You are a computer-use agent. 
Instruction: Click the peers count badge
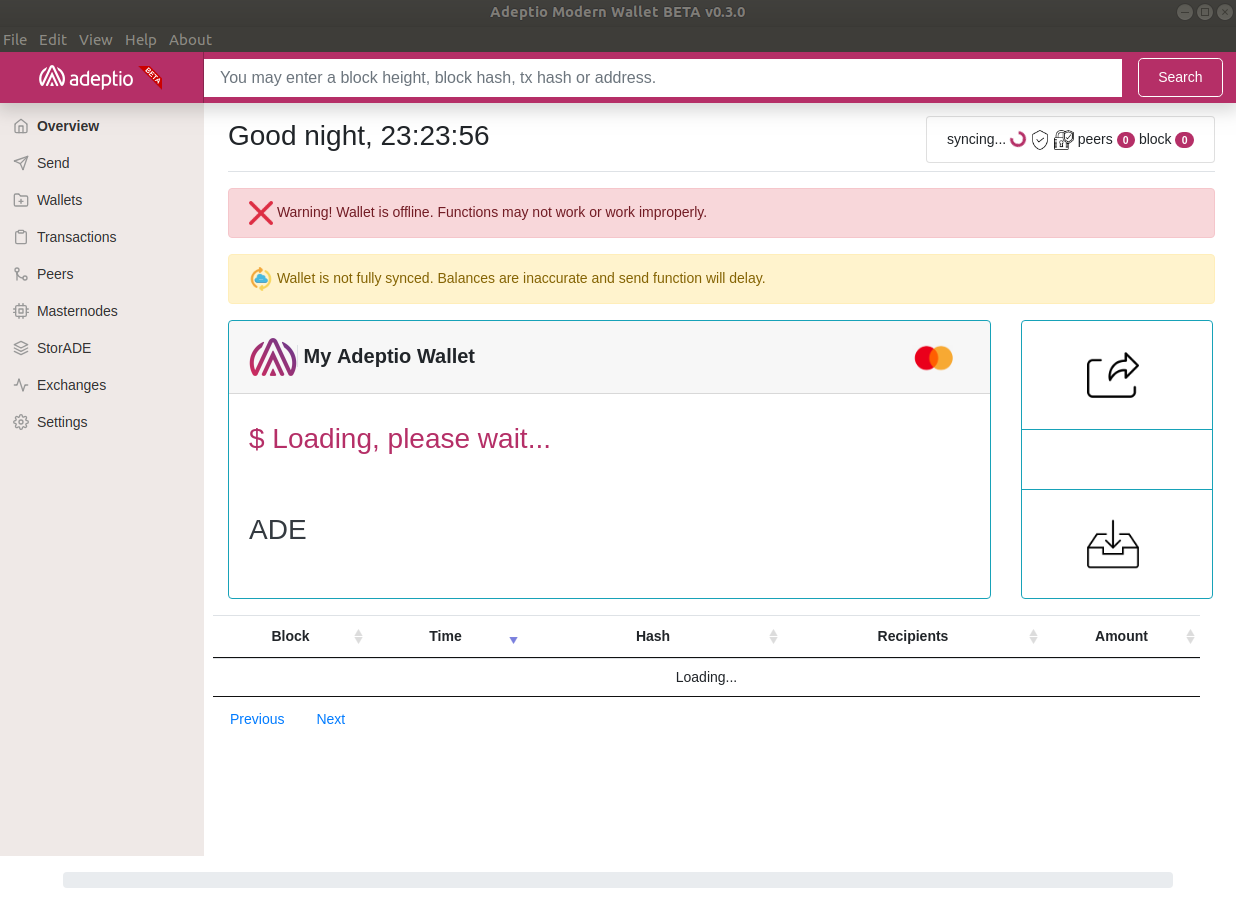(1125, 140)
